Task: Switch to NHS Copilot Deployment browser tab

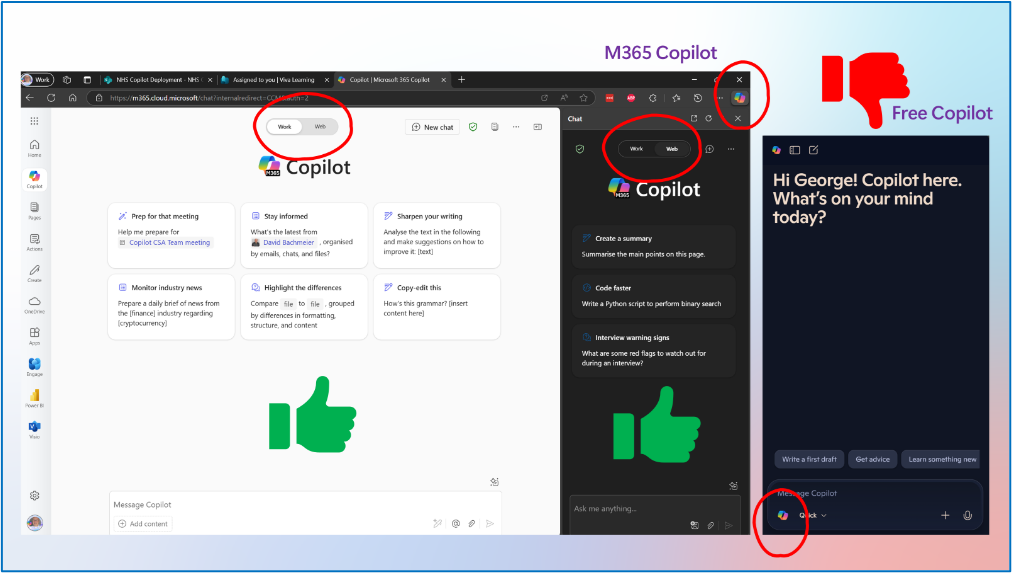Action: pos(152,79)
